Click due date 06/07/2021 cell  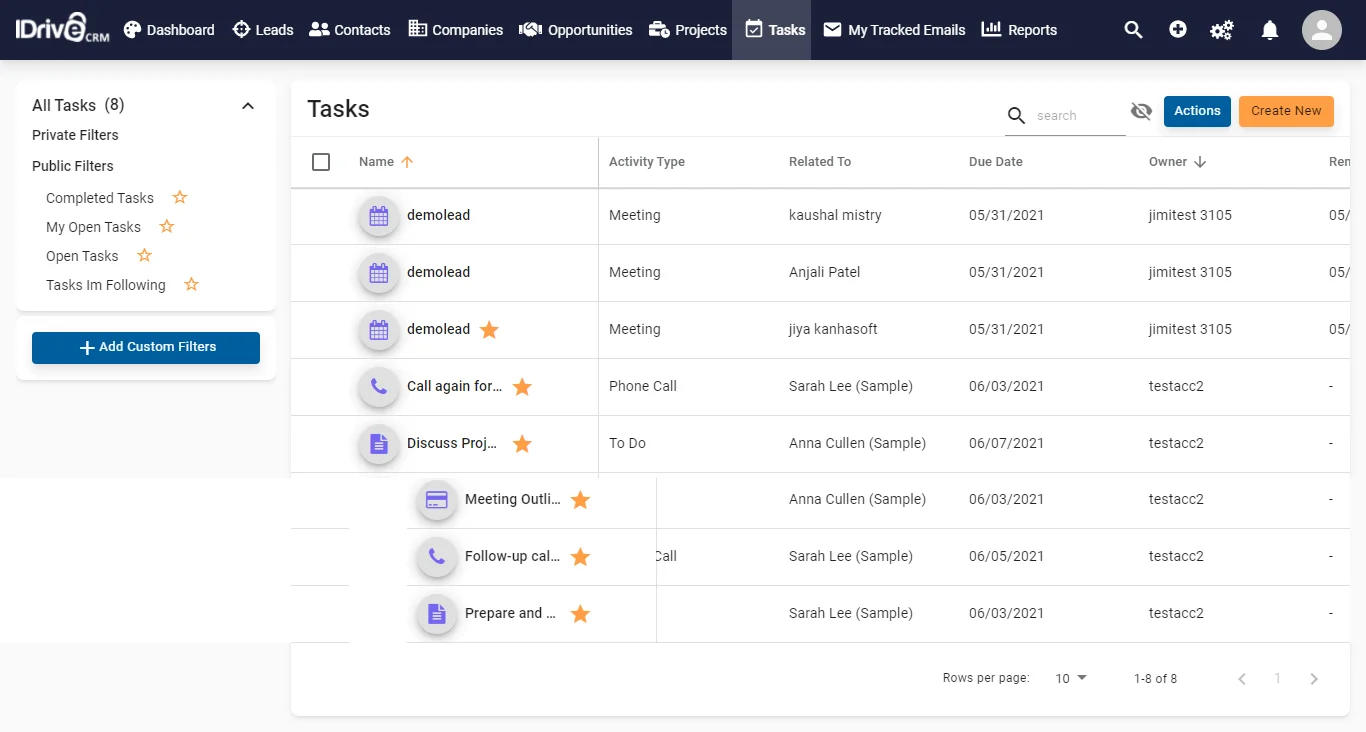1006,443
